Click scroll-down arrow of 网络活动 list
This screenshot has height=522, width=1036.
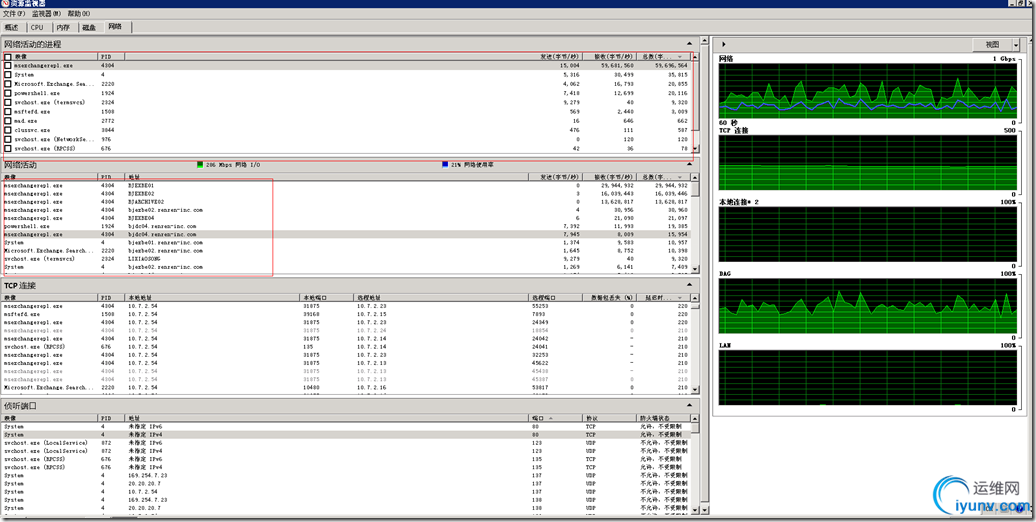[695, 269]
